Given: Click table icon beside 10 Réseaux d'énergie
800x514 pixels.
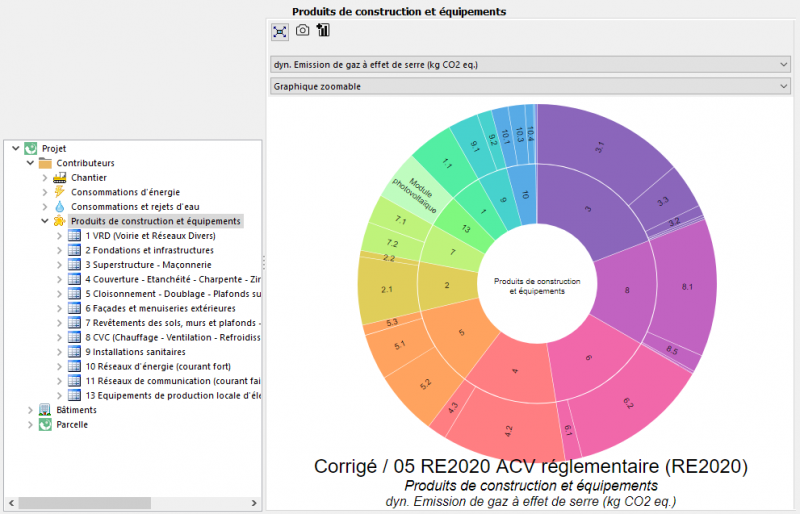Looking at the screenshot, I should click(x=74, y=366).
